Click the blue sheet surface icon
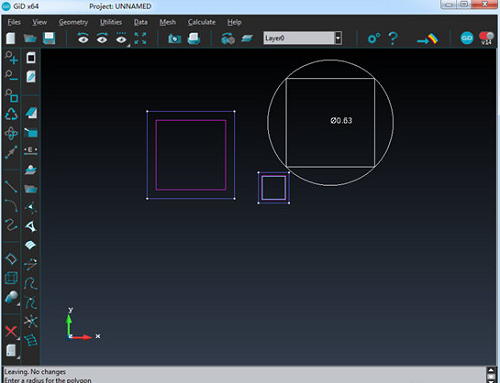Screen dimensions: 500x383 coord(31,113)
